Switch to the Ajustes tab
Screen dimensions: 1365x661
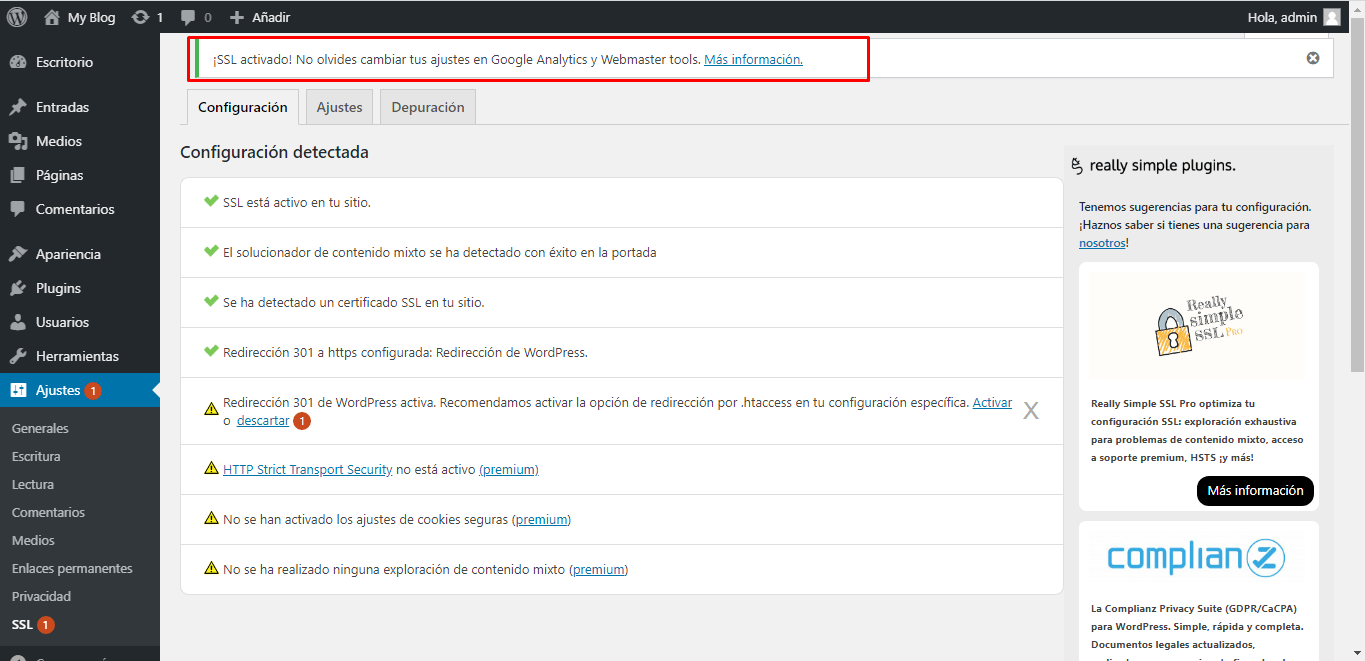click(x=338, y=106)
